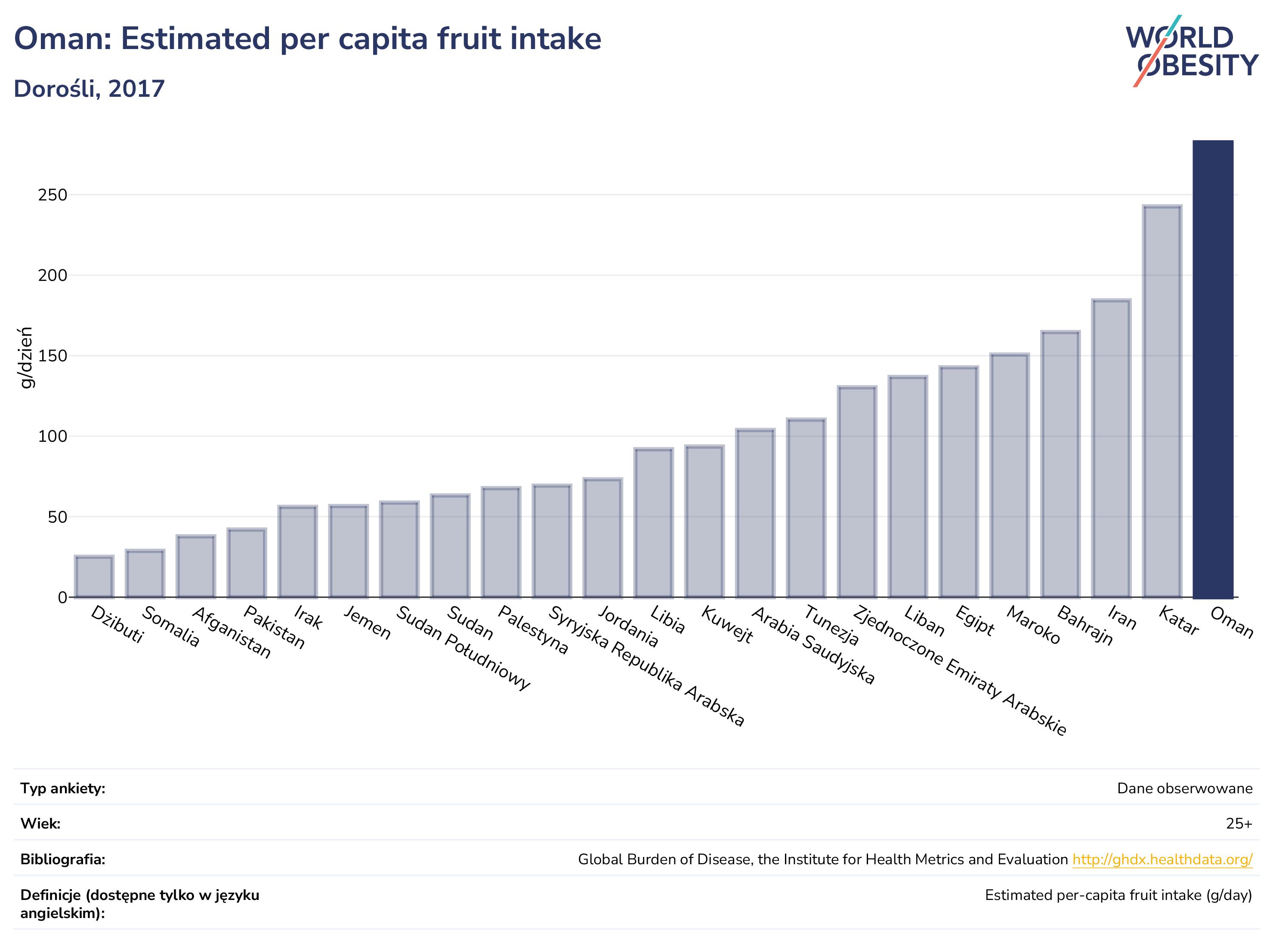Image resolution: width=1273 pixels, height=952 pixels.
Task: Select the Kuwejt bar
Action: tap(704, 521)
